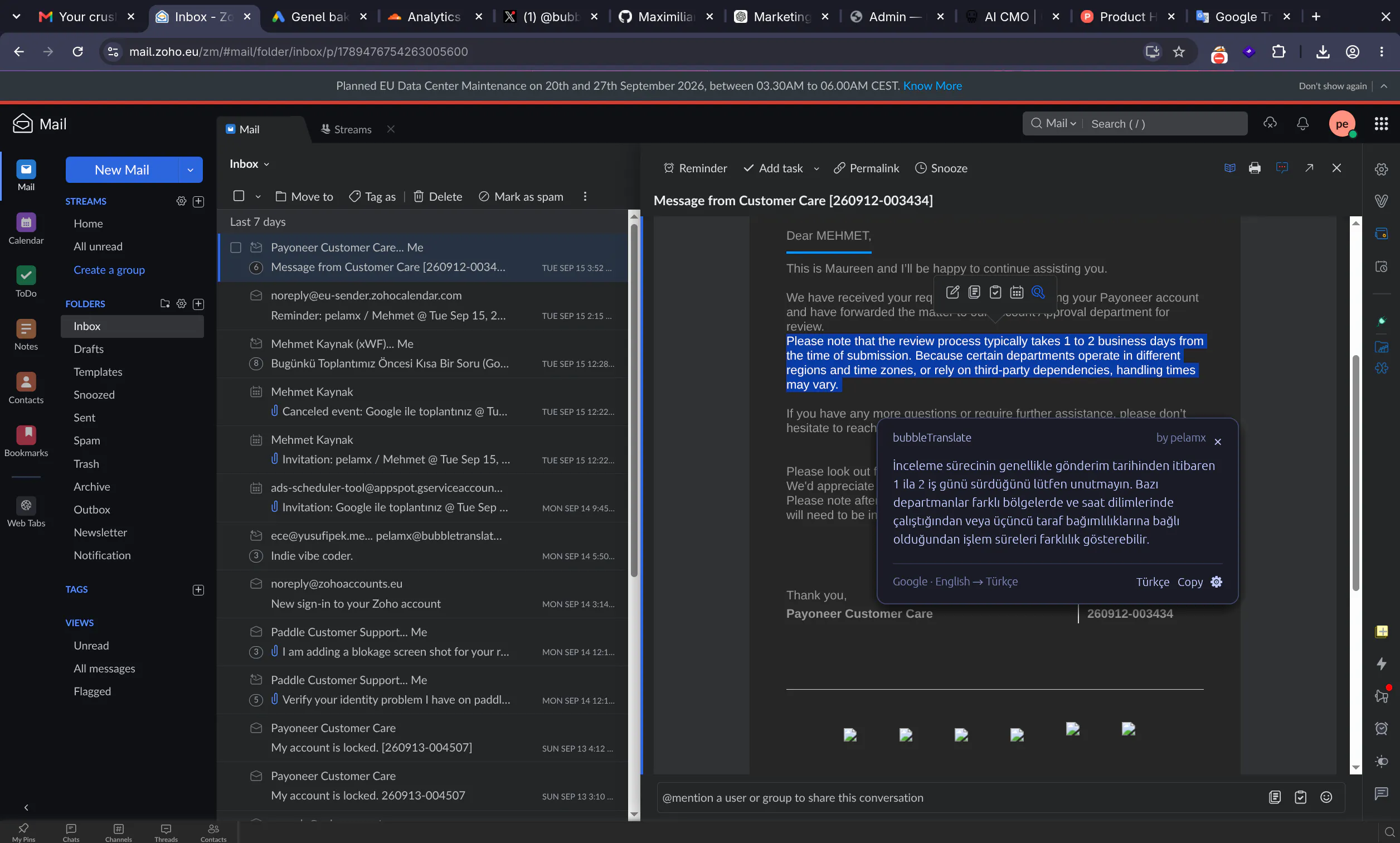This screenshot has width=1400, height=843.
Task: Add a new tag with plus icon
Action: pos(198,590)
